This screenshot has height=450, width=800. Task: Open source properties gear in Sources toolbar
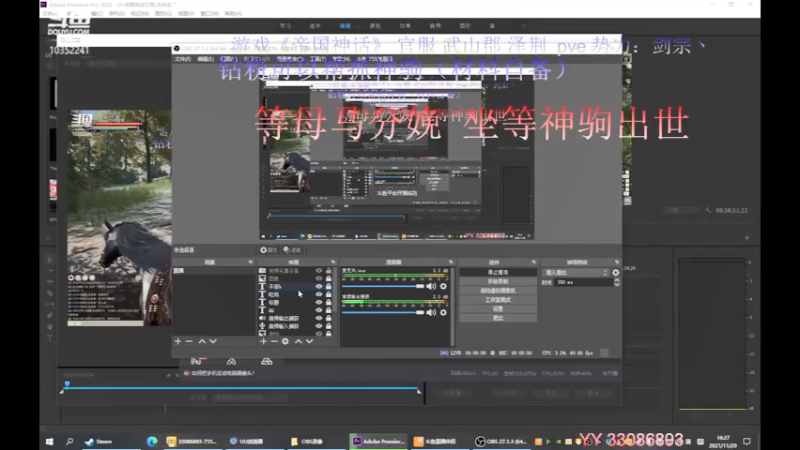click(x=285, y=341)
